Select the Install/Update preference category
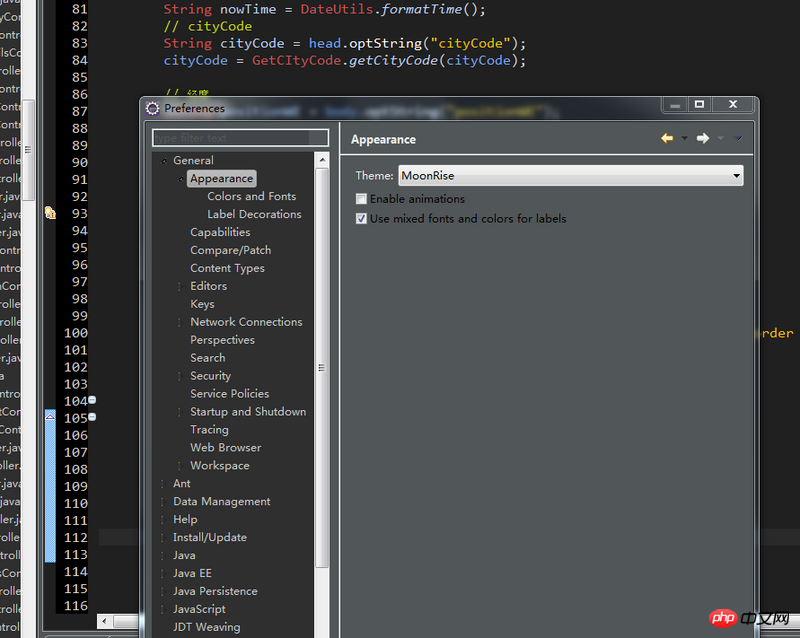This screenshot has height=638, width=800. click(210, 537)
